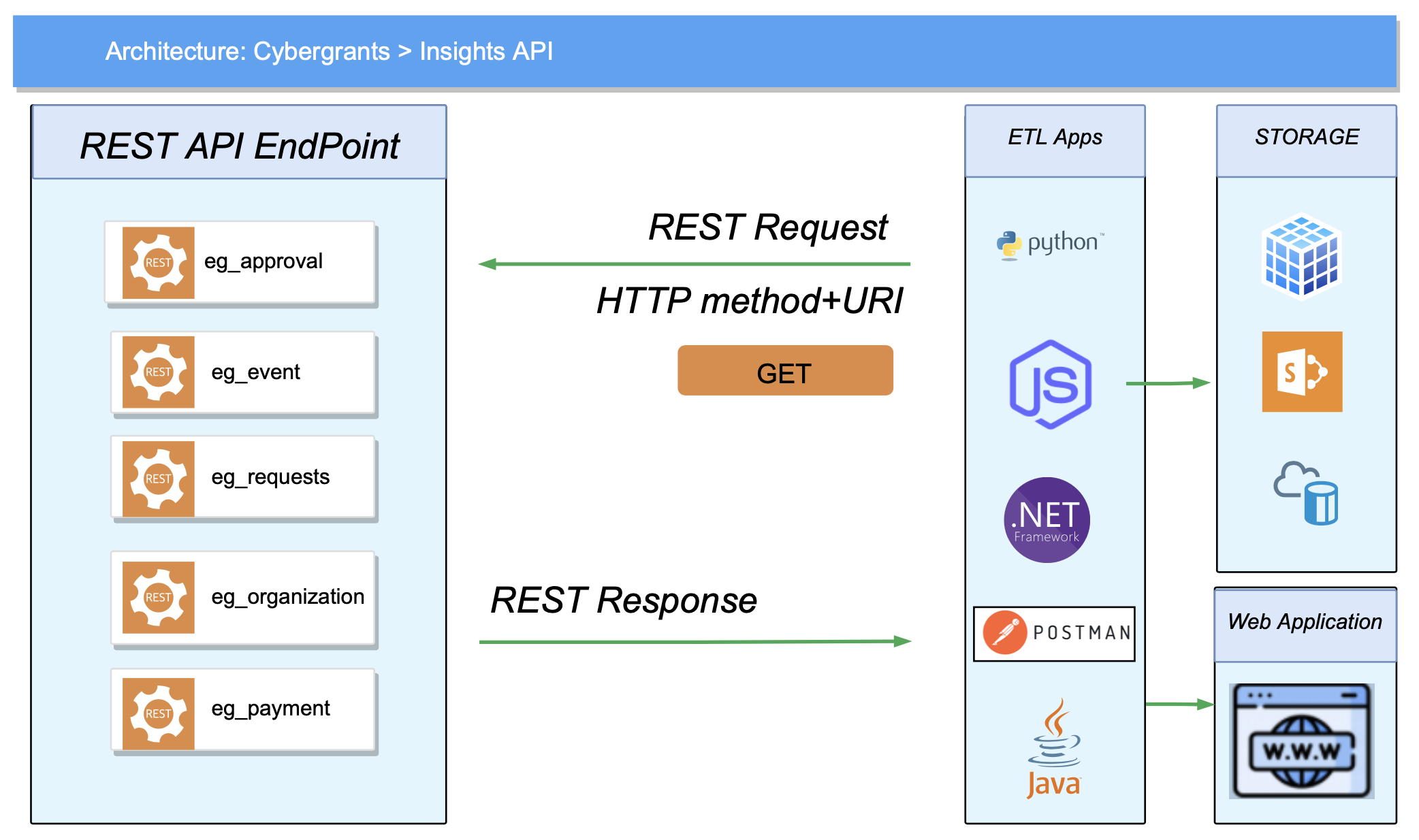Click the ETL Apps panel heading

coord(1055,138)
